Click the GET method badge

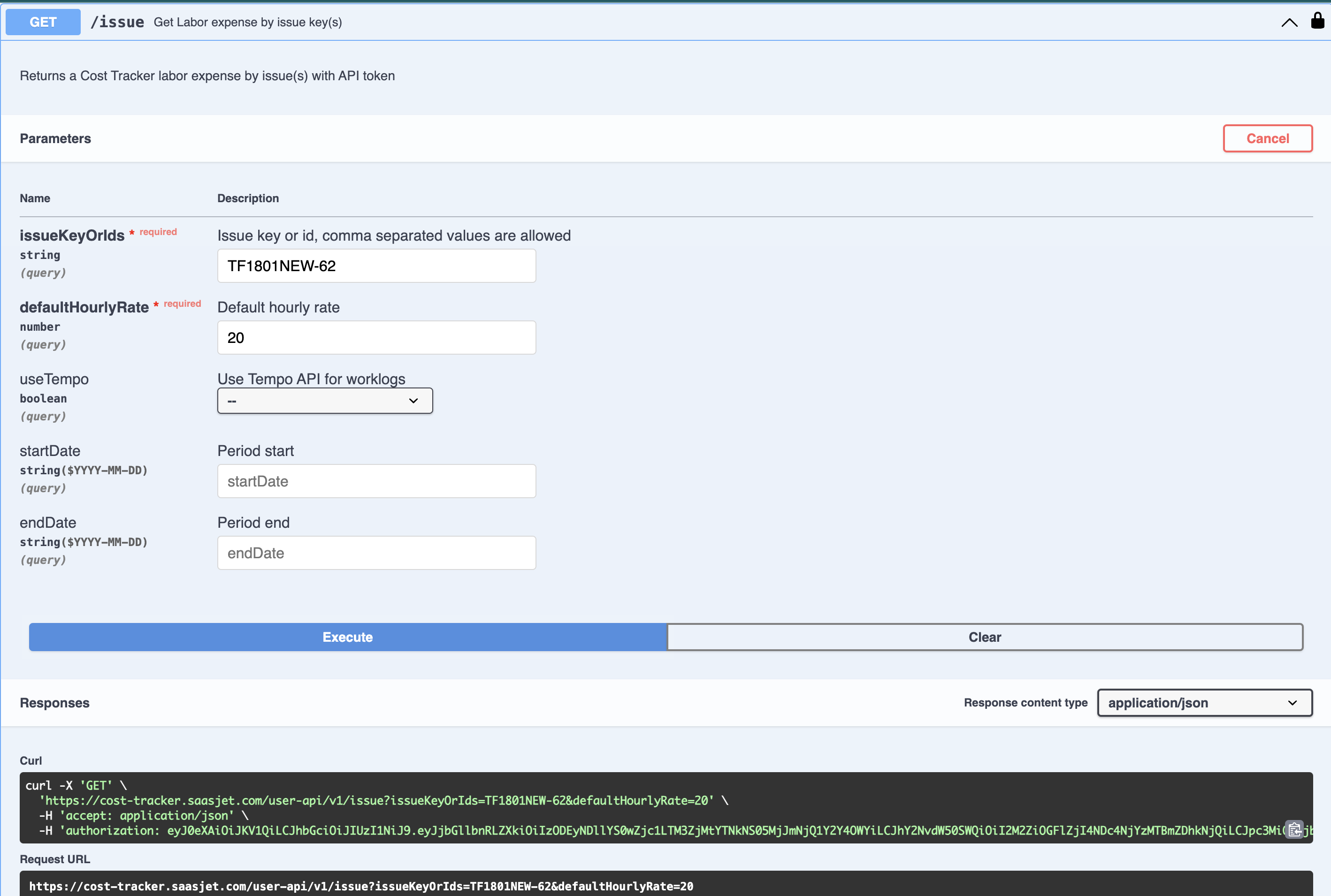click(43, 23)
